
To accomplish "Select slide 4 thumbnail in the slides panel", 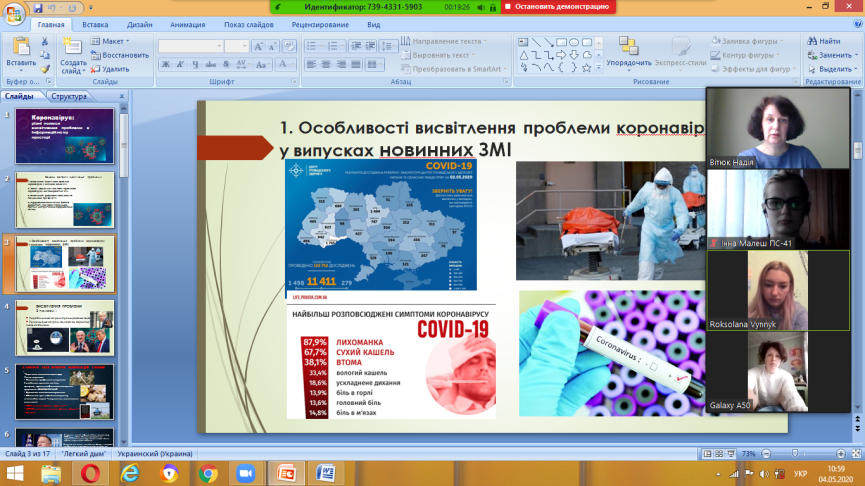I will coord(64,327).
